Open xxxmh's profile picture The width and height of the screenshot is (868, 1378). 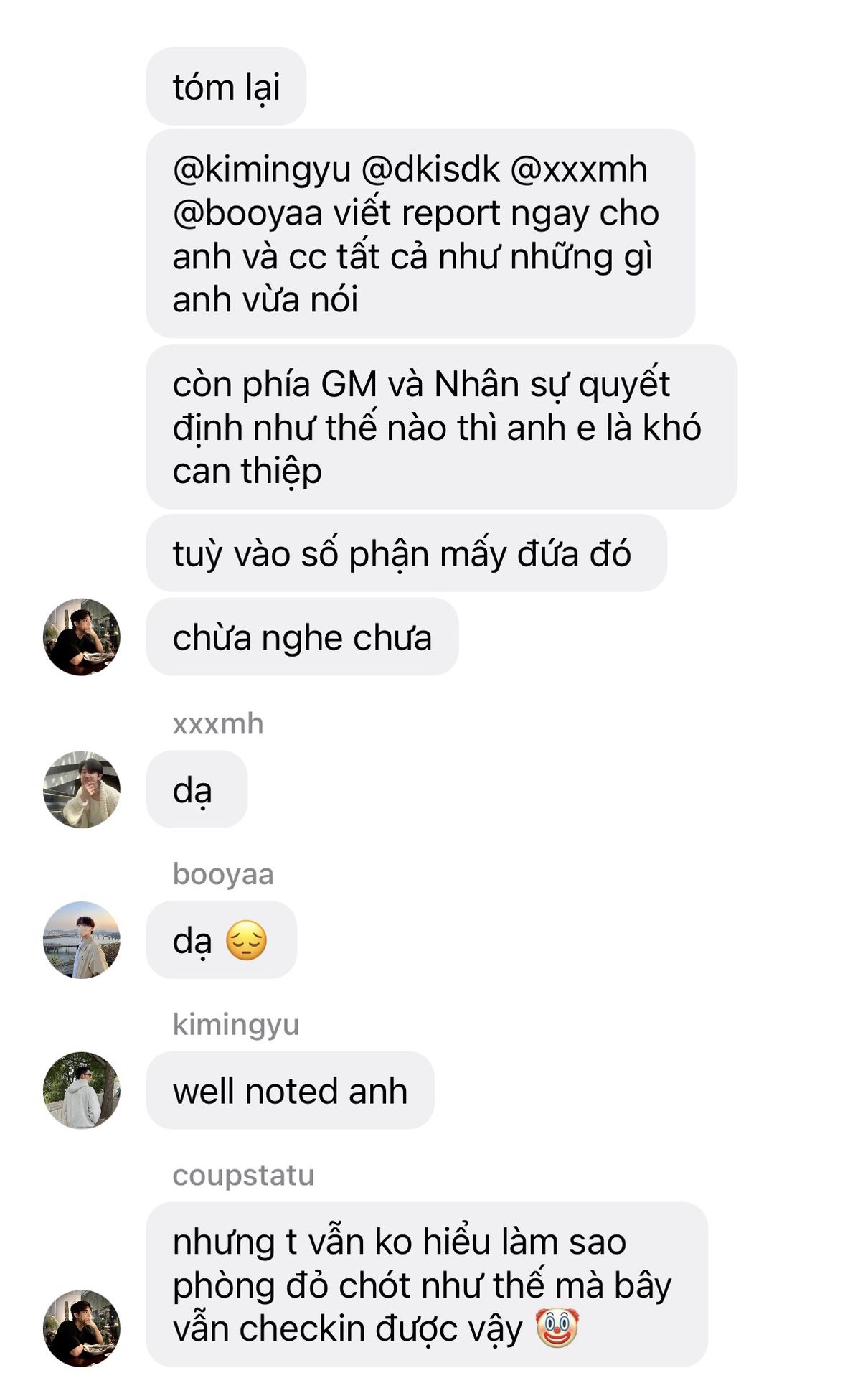coord(81,789)
